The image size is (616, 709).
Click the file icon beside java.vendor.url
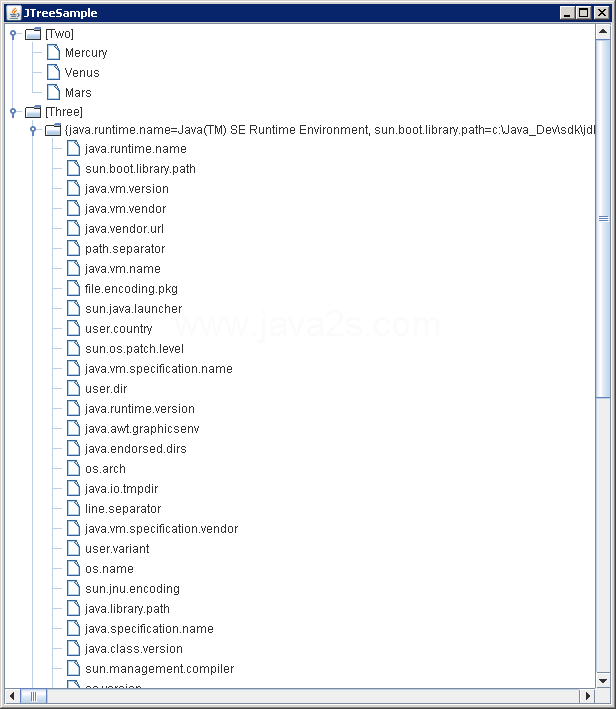point(73,228)
